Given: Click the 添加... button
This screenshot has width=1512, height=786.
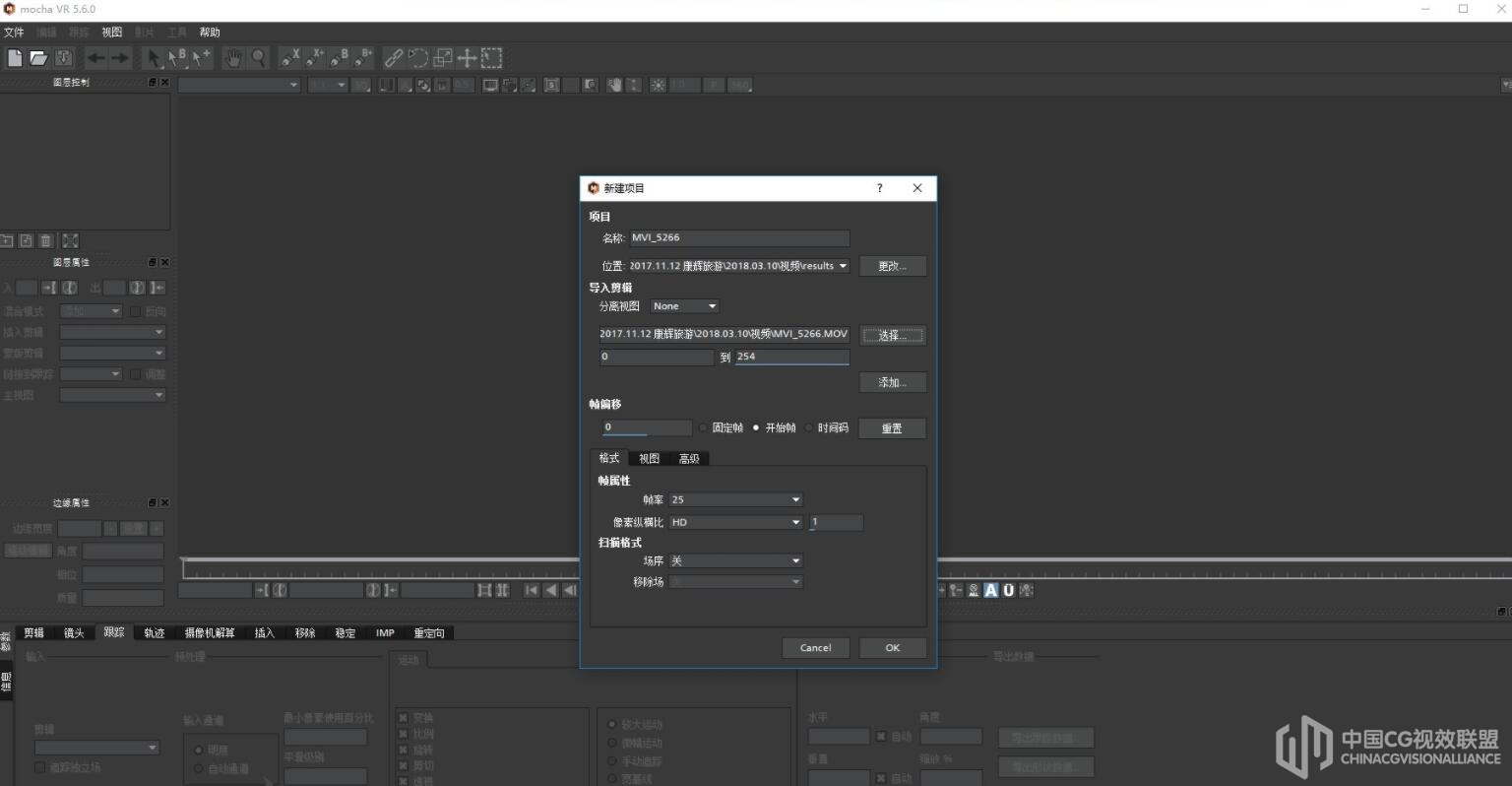Looking at the screenshot, I should [892, 382].
